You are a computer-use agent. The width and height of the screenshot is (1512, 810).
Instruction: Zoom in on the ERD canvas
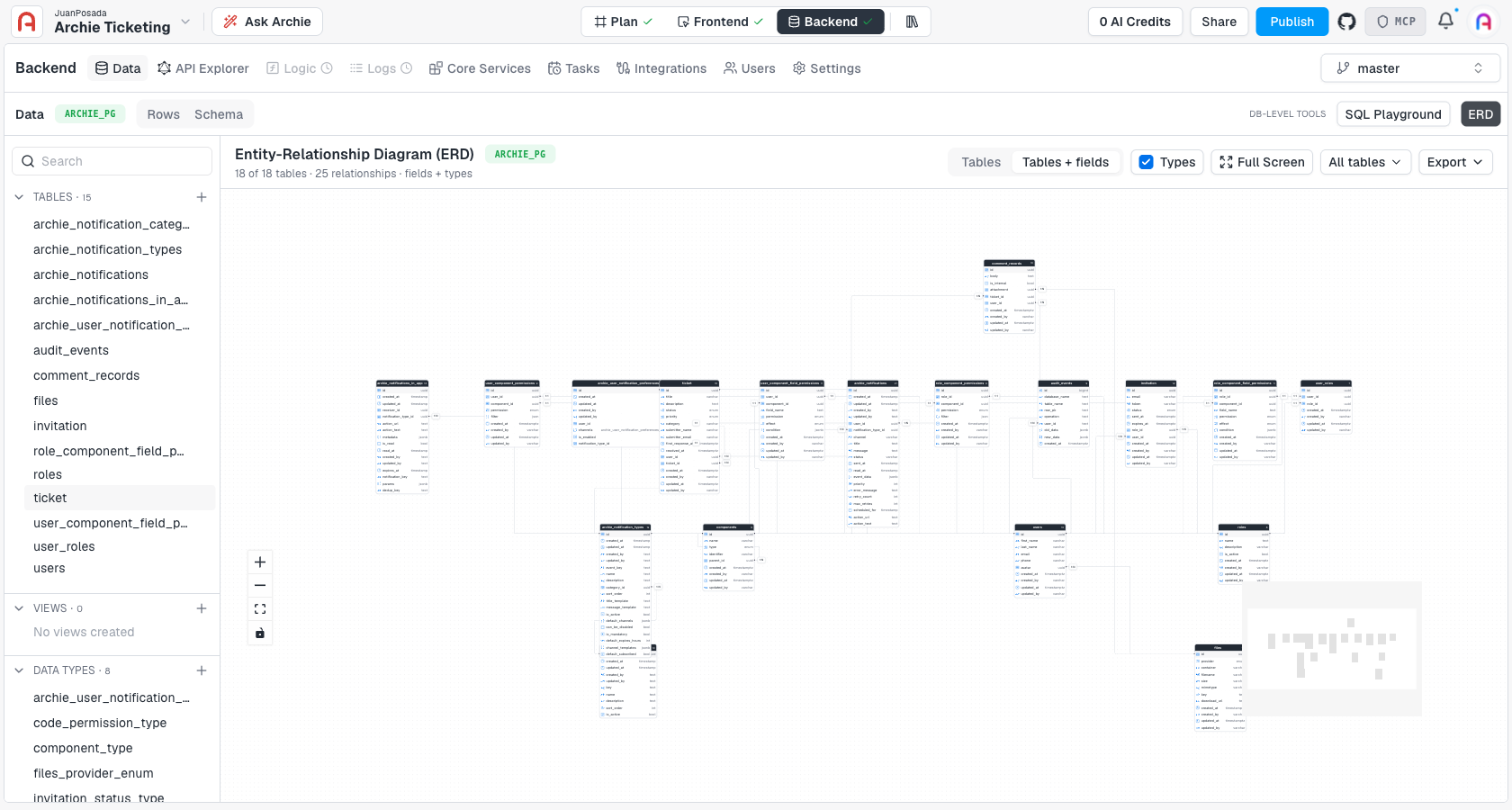[x=260, y=562]
